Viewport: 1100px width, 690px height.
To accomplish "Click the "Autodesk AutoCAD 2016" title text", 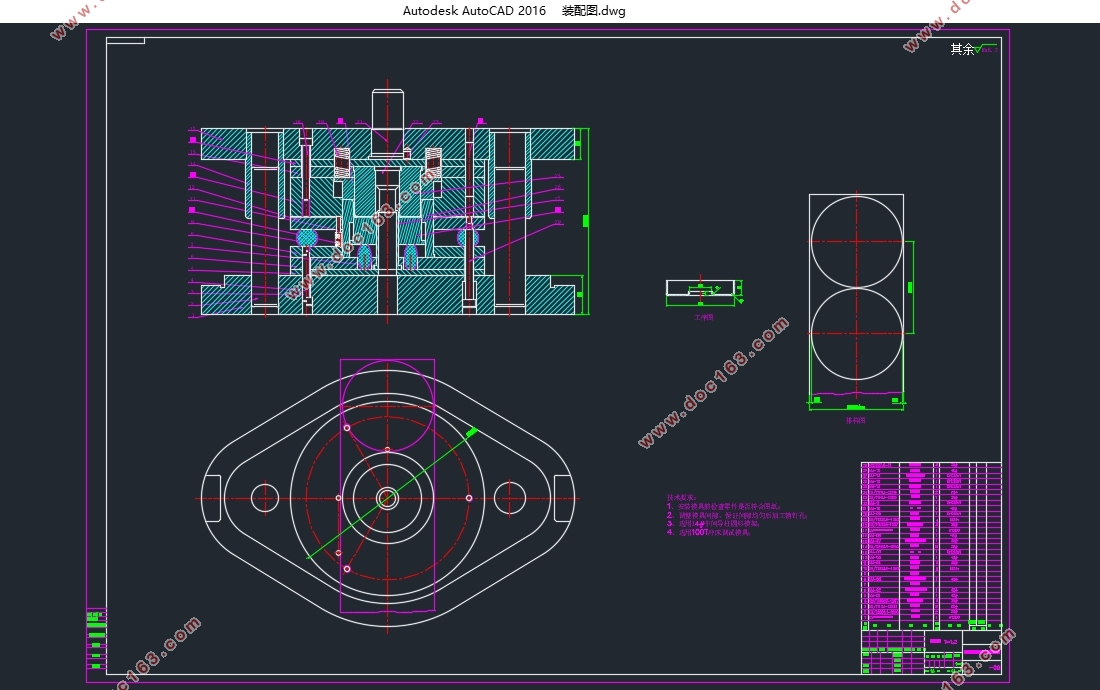I will (474, 11).
